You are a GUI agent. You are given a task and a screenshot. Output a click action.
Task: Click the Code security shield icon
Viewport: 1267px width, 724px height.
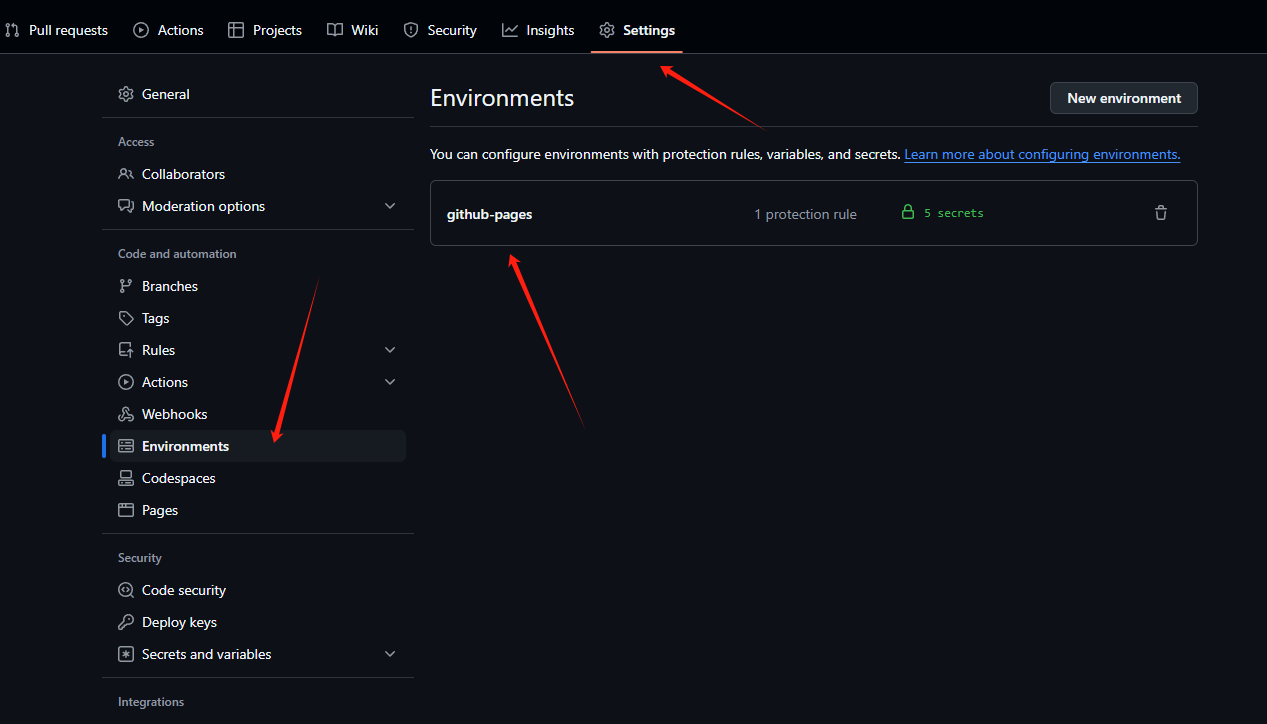pyautogui.click(x=126, y=590)
